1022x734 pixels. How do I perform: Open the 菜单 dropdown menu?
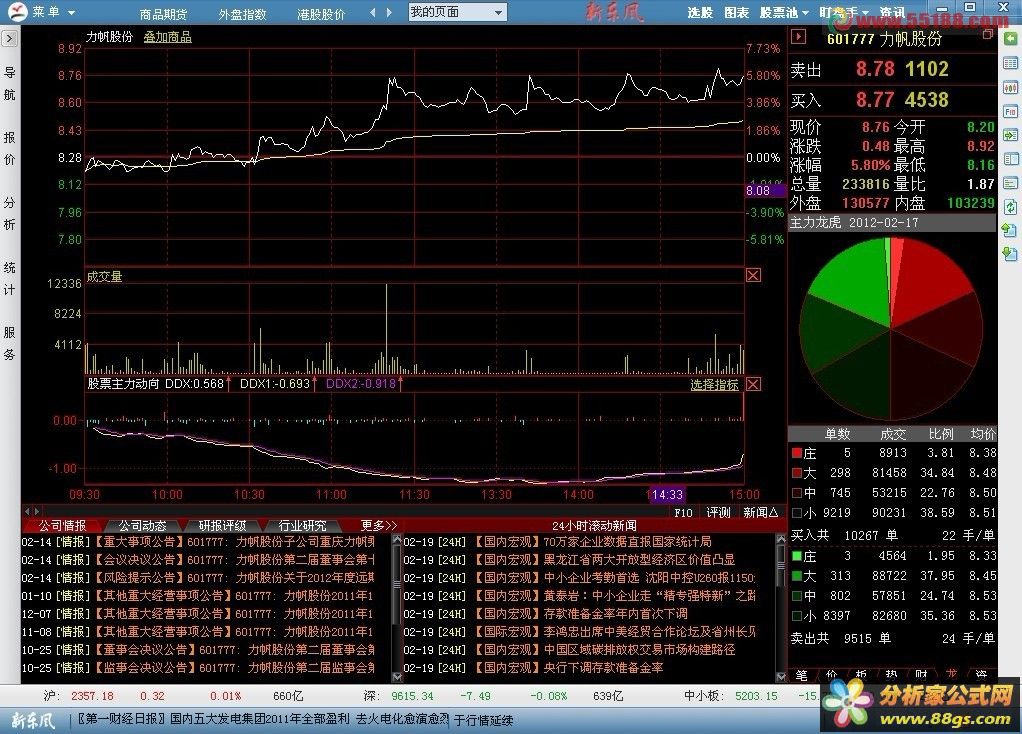tap(53, 12)
